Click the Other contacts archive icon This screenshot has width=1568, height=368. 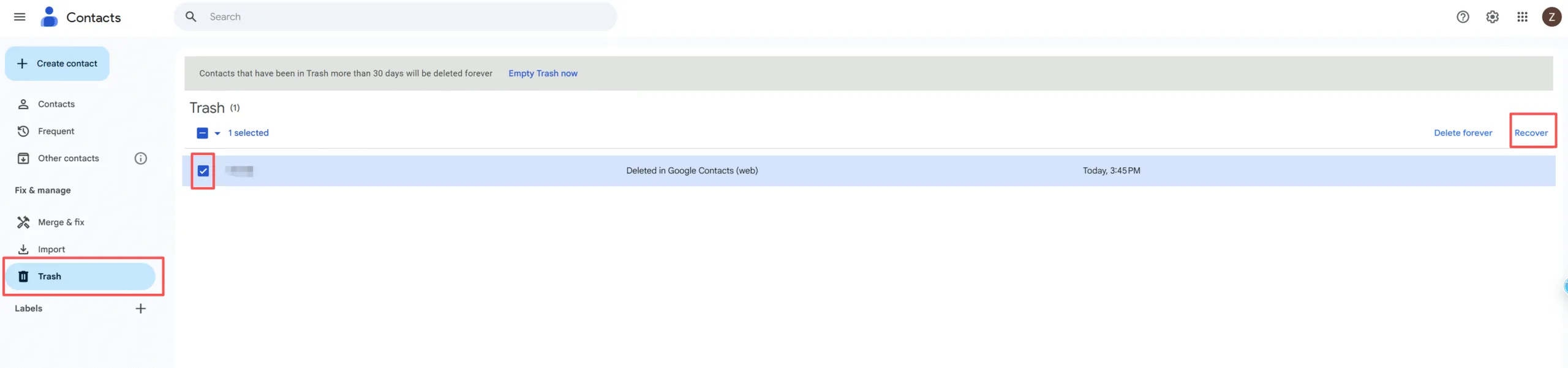click(23, 159)
